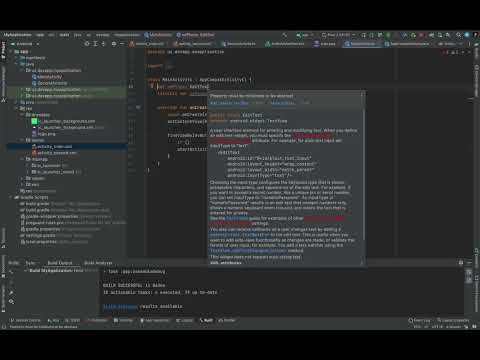Expand the Gradle Scripts node
The width and height of the screenshot is (480, 360).
pos(11,197)
